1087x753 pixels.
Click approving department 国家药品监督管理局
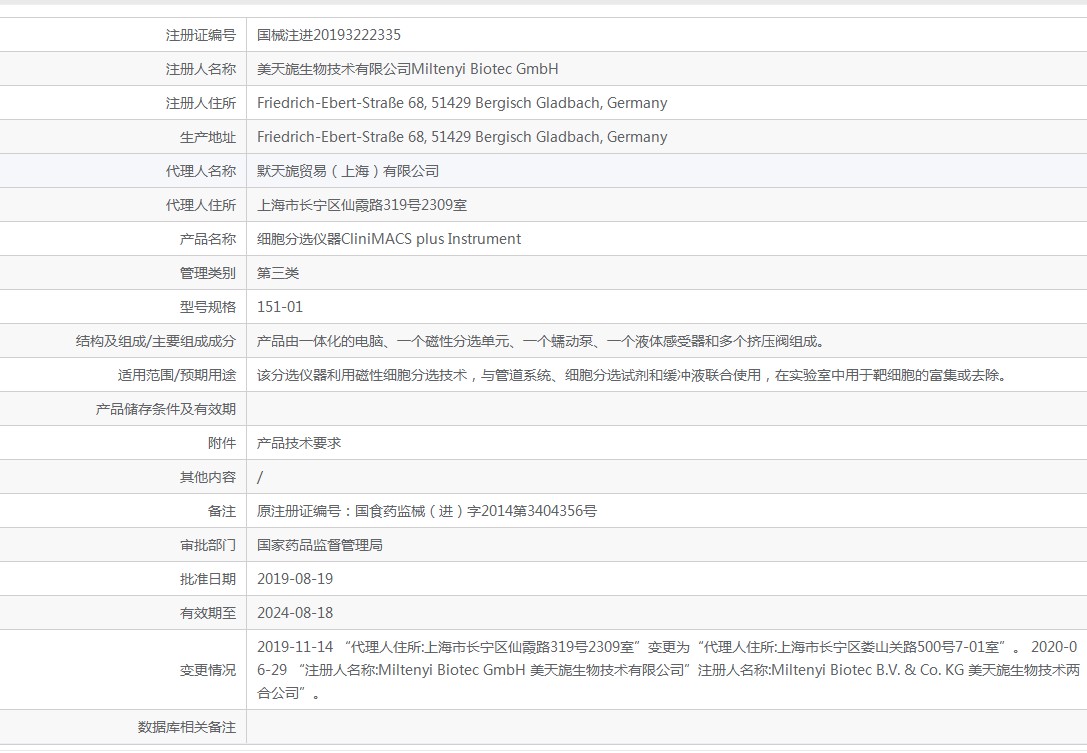click(320, 544)
